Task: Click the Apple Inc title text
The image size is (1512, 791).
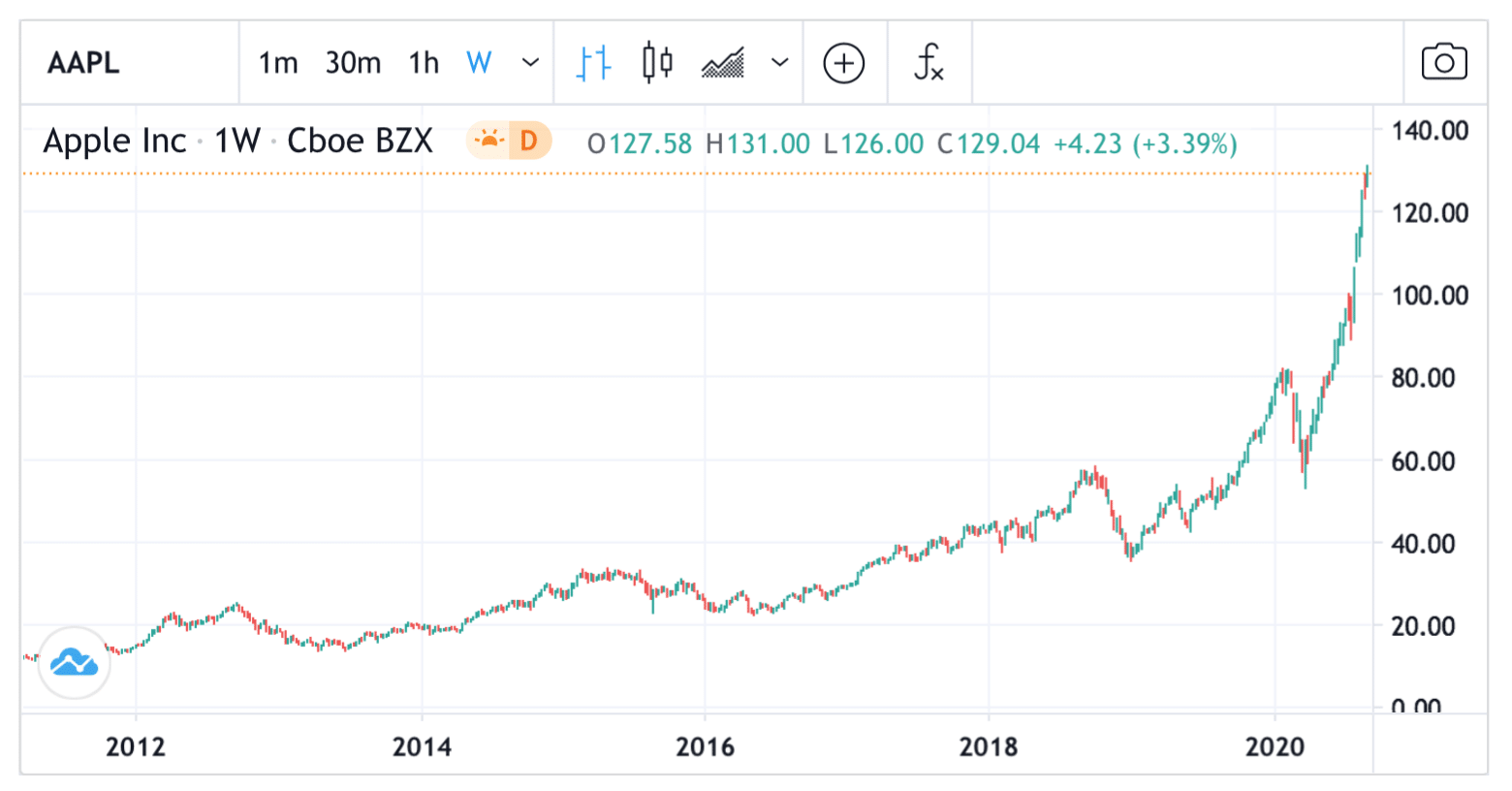Action: [x=113, y=141]
